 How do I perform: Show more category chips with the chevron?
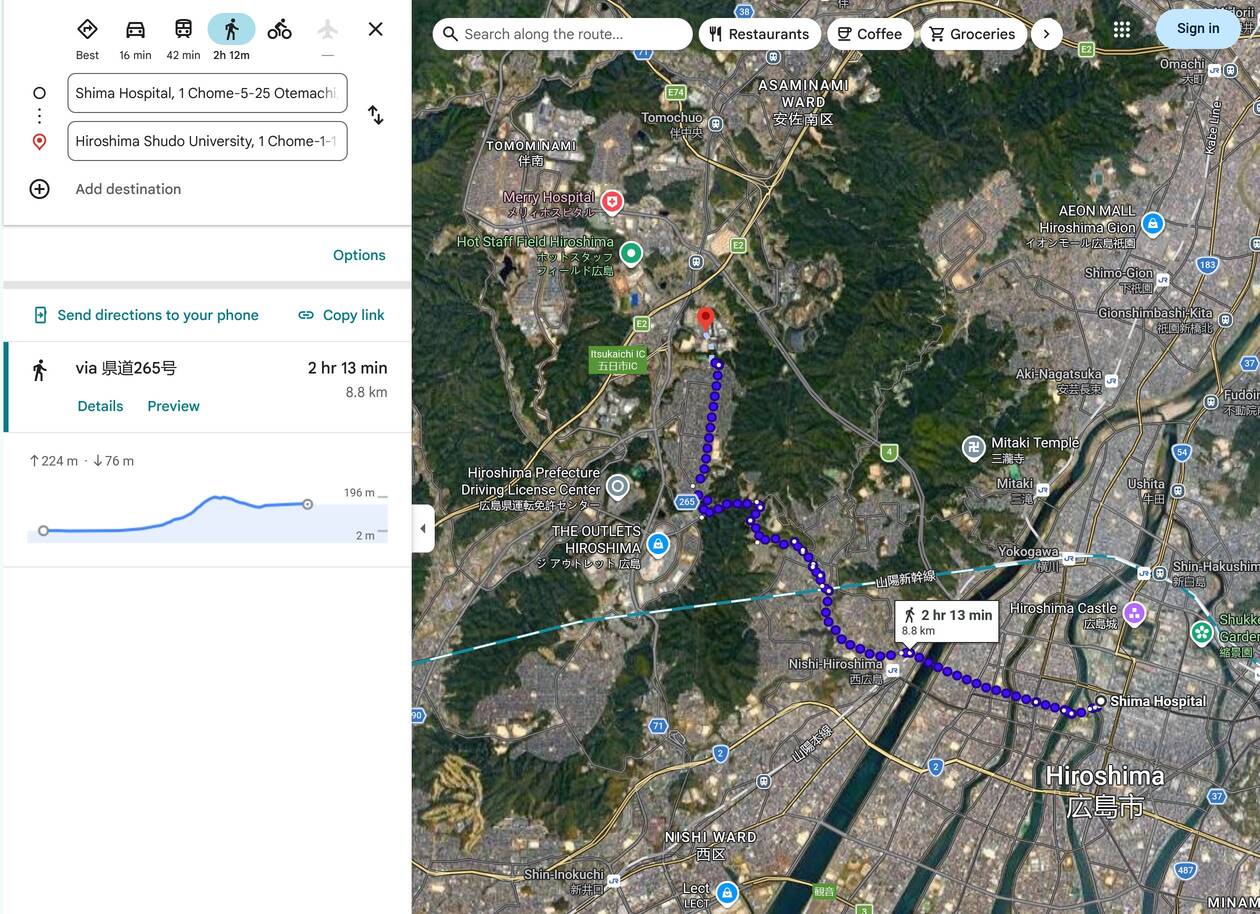1046,34
